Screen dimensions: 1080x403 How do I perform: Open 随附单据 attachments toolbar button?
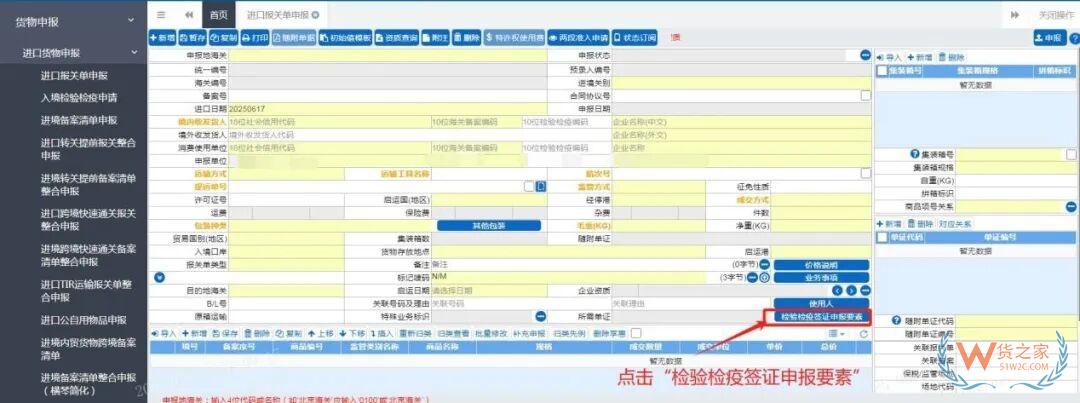pyautogui.click(x=294, y=38)
